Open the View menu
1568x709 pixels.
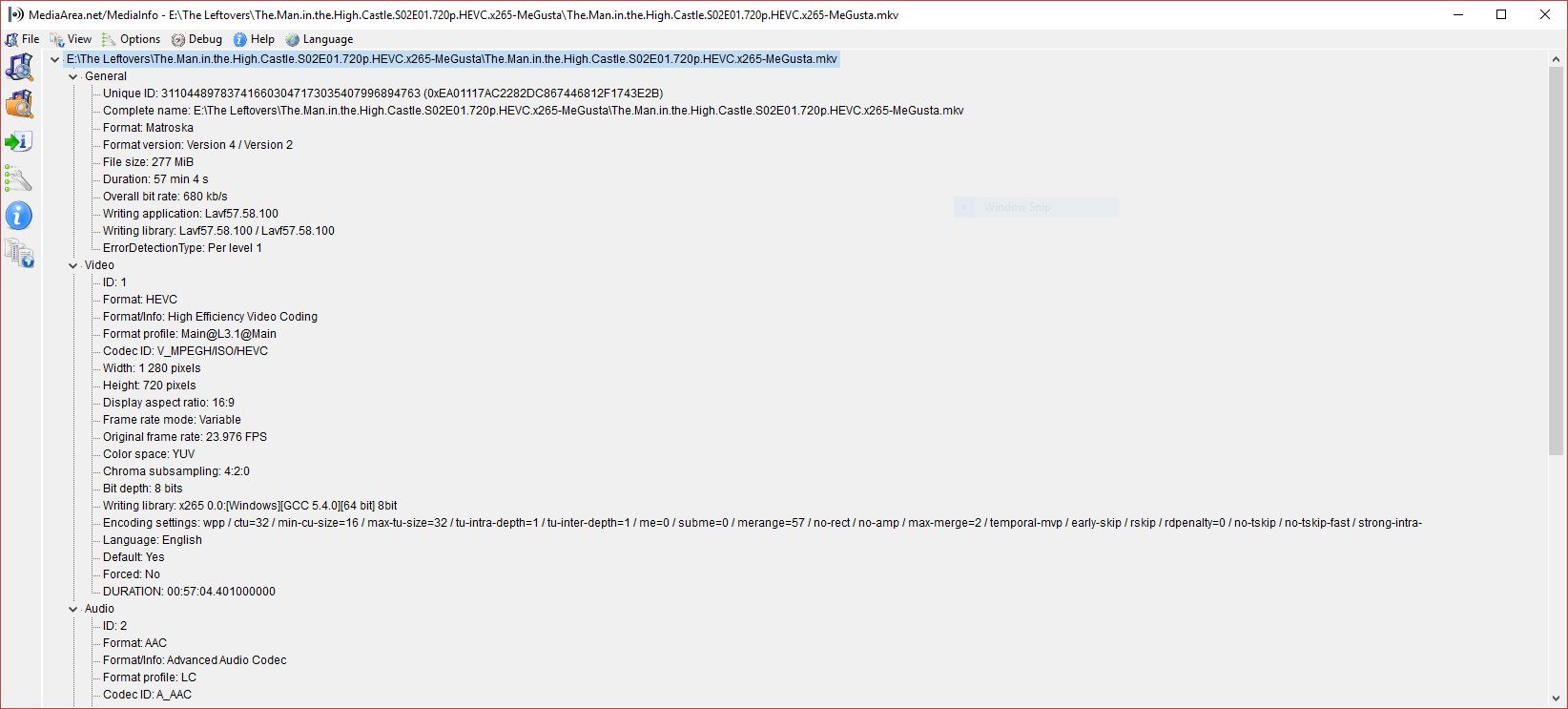pyautogui.click(x=72, y=39)
